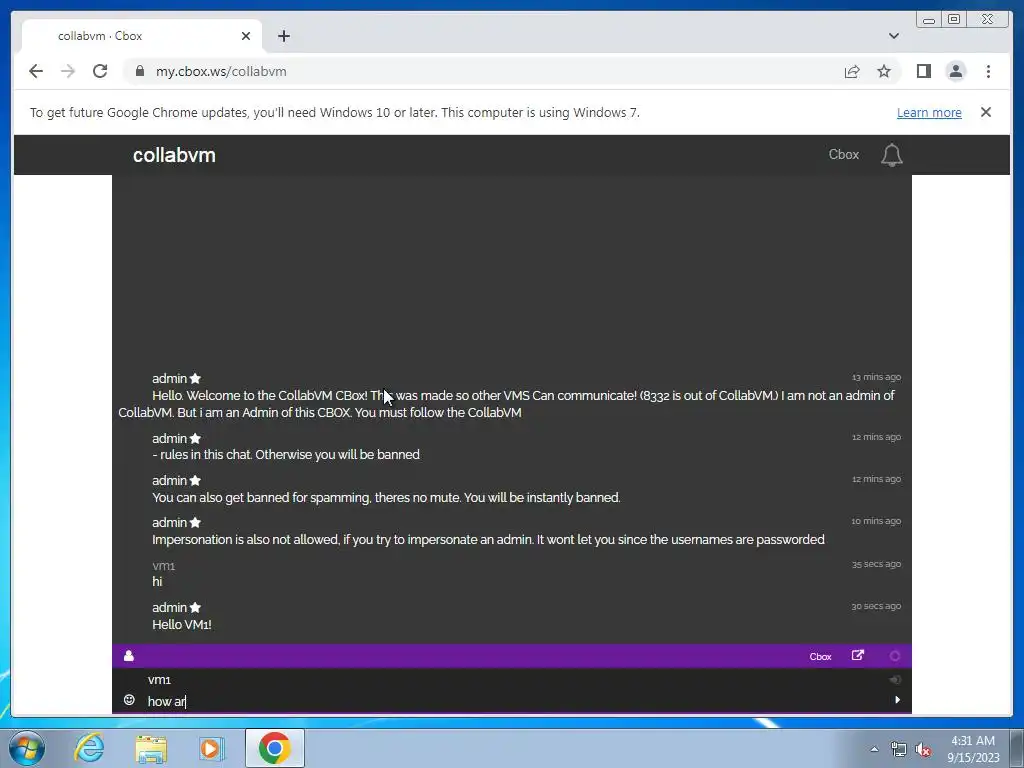Click admin name on the Hello VM1! message
Screen dimensions: 1024x768
pos(169,607)
